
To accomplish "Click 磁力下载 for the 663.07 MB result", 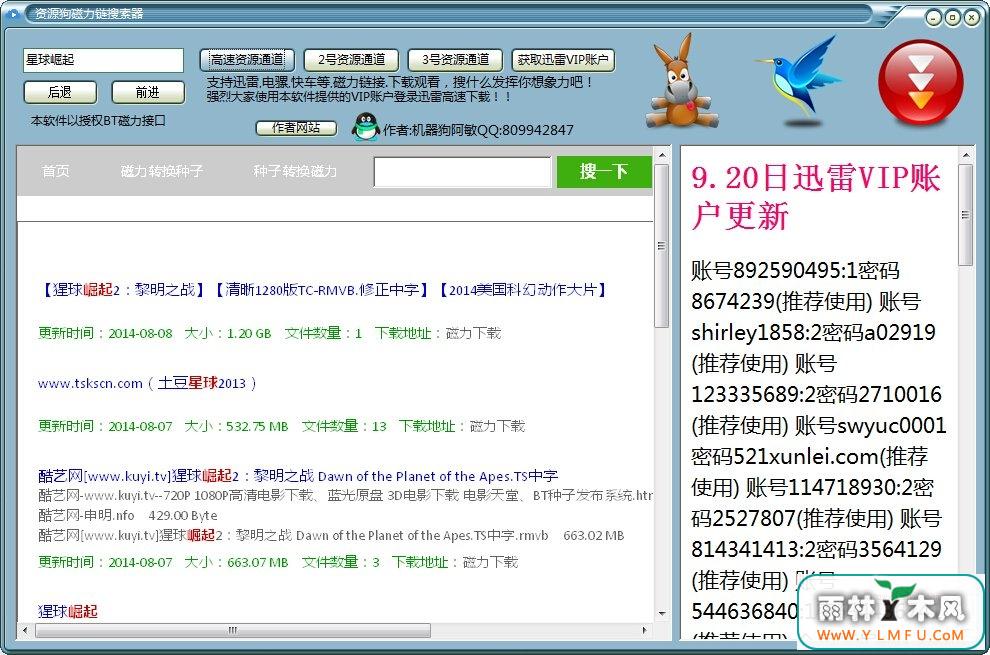I will [x=491, y=562].
